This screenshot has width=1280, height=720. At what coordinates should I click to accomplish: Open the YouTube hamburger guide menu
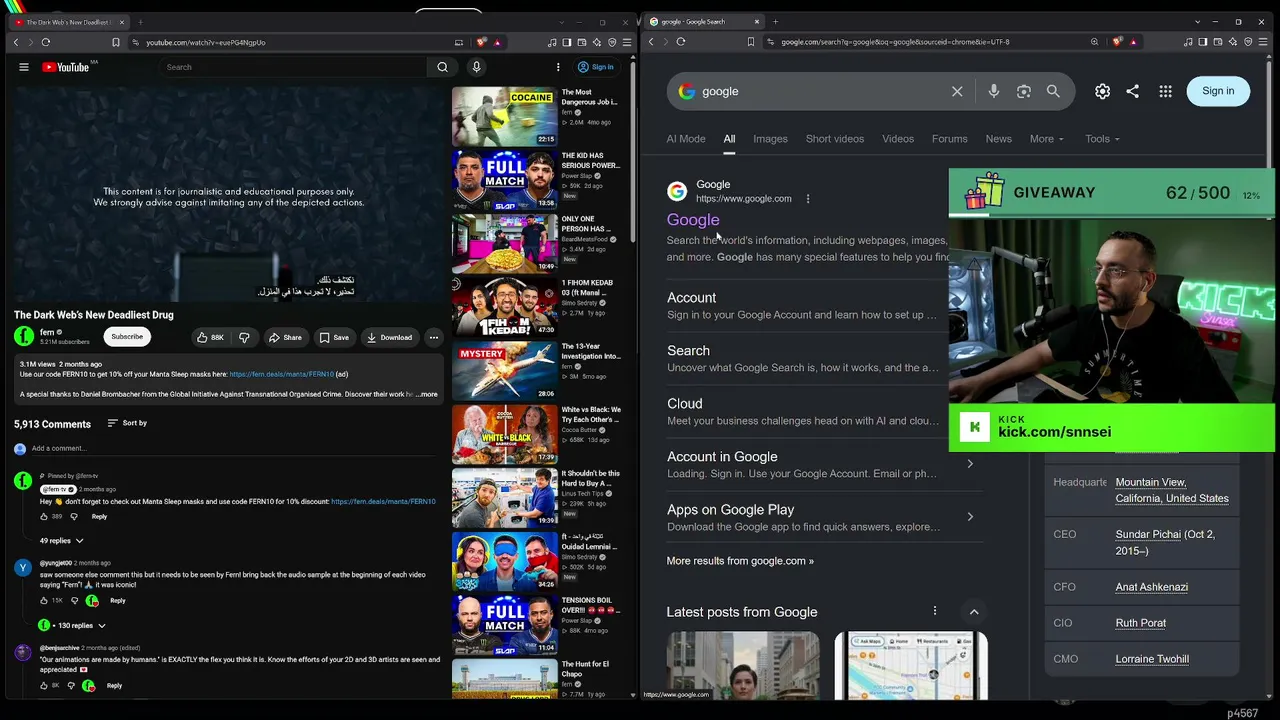[24, 67]
